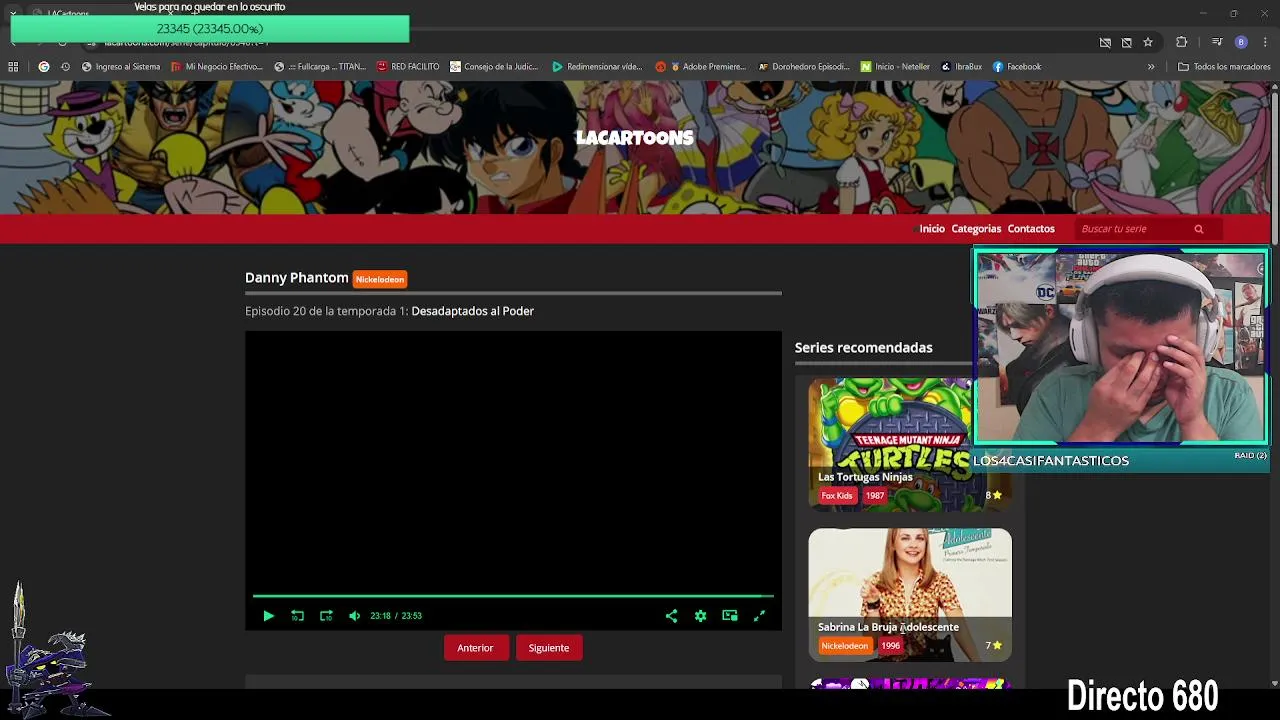Select the Fox Kids tag

point(837,496)
